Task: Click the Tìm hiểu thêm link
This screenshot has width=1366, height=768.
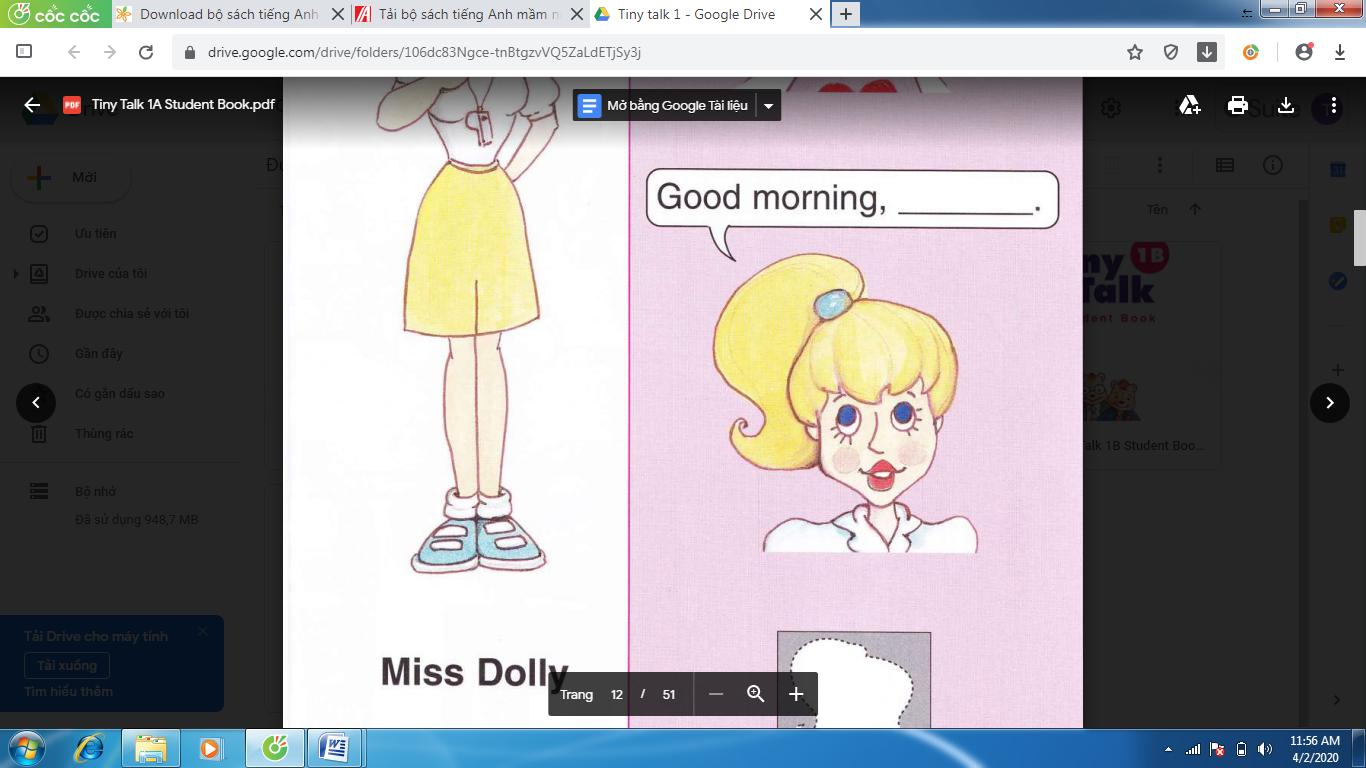Action: pyautogui.click(x=69, y=691)
